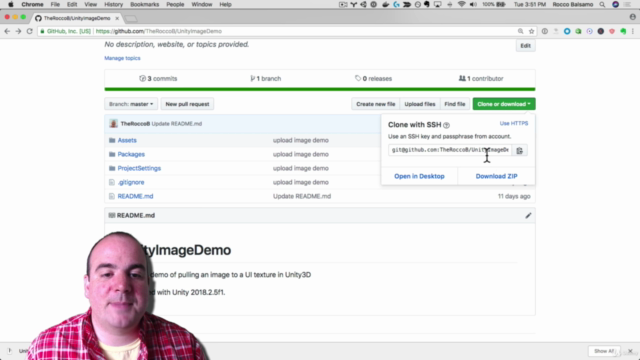This screenshot has width=640, height=360.
Task: Copy the SSH clone URL to clipboard
Action: click(519, 151)
